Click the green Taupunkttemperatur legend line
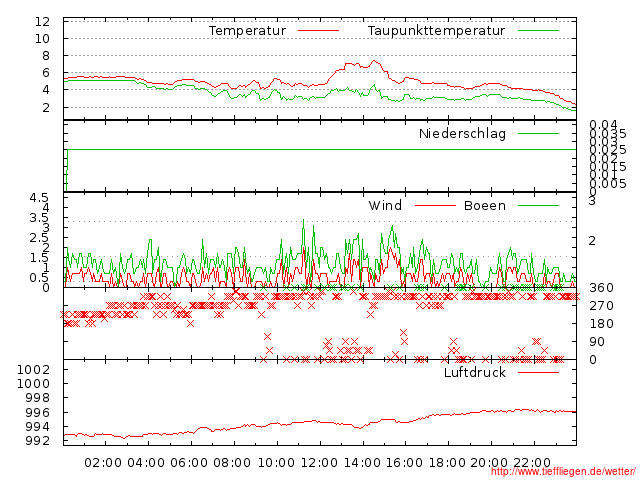Viewport: 640px width, 480px height. pyautogui.click(x=538, y=31)
